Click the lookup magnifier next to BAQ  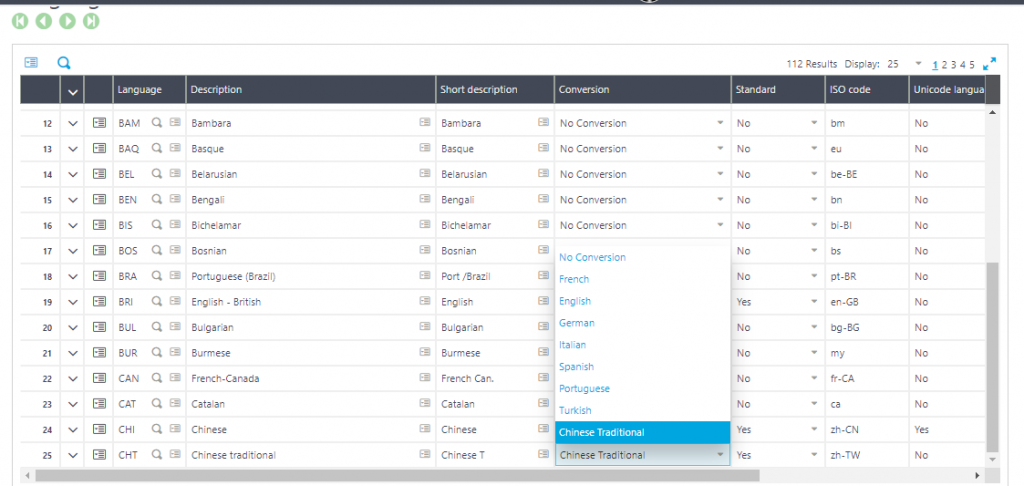(x=157, y=148)
